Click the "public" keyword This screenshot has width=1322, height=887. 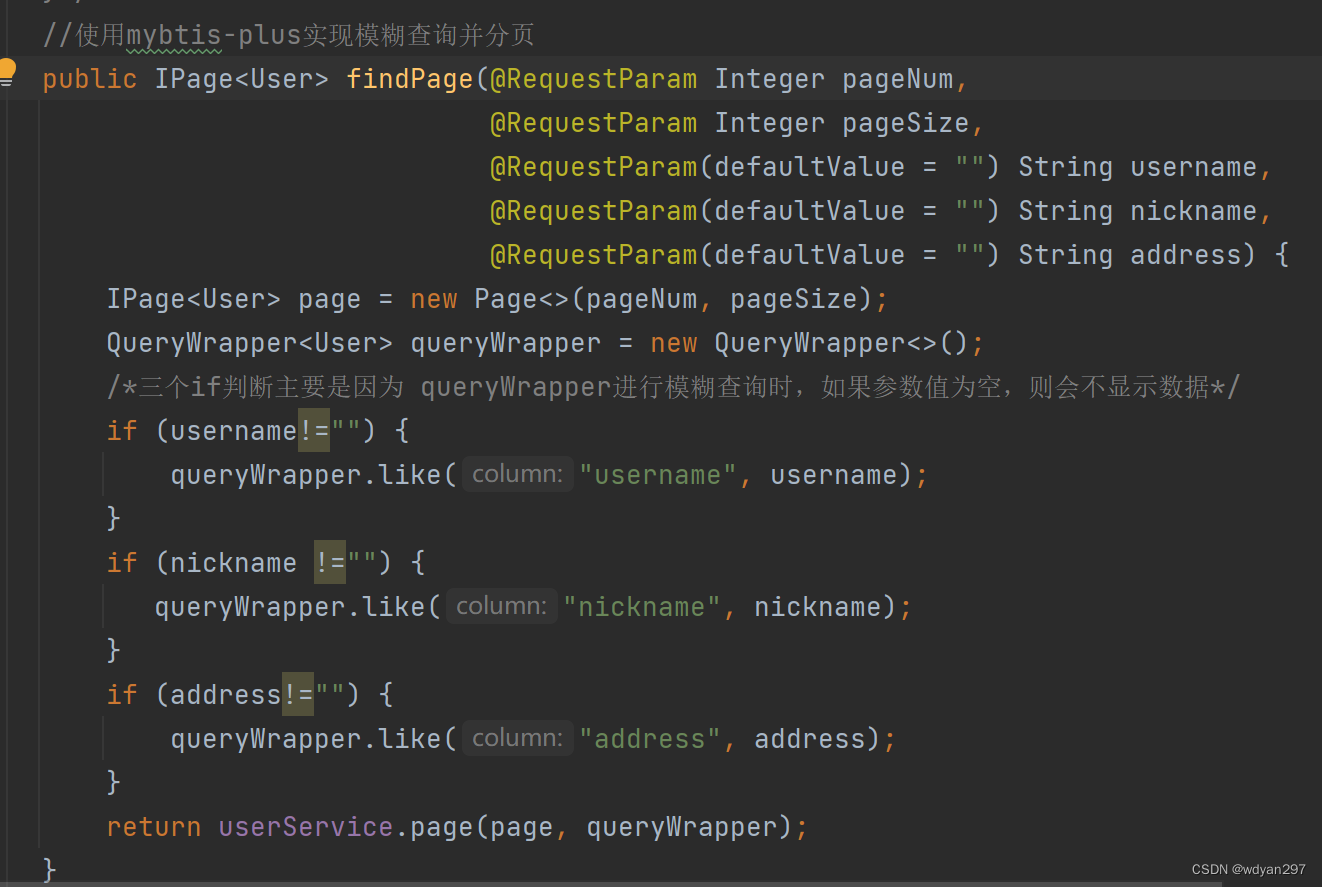(x=90, y=79)
